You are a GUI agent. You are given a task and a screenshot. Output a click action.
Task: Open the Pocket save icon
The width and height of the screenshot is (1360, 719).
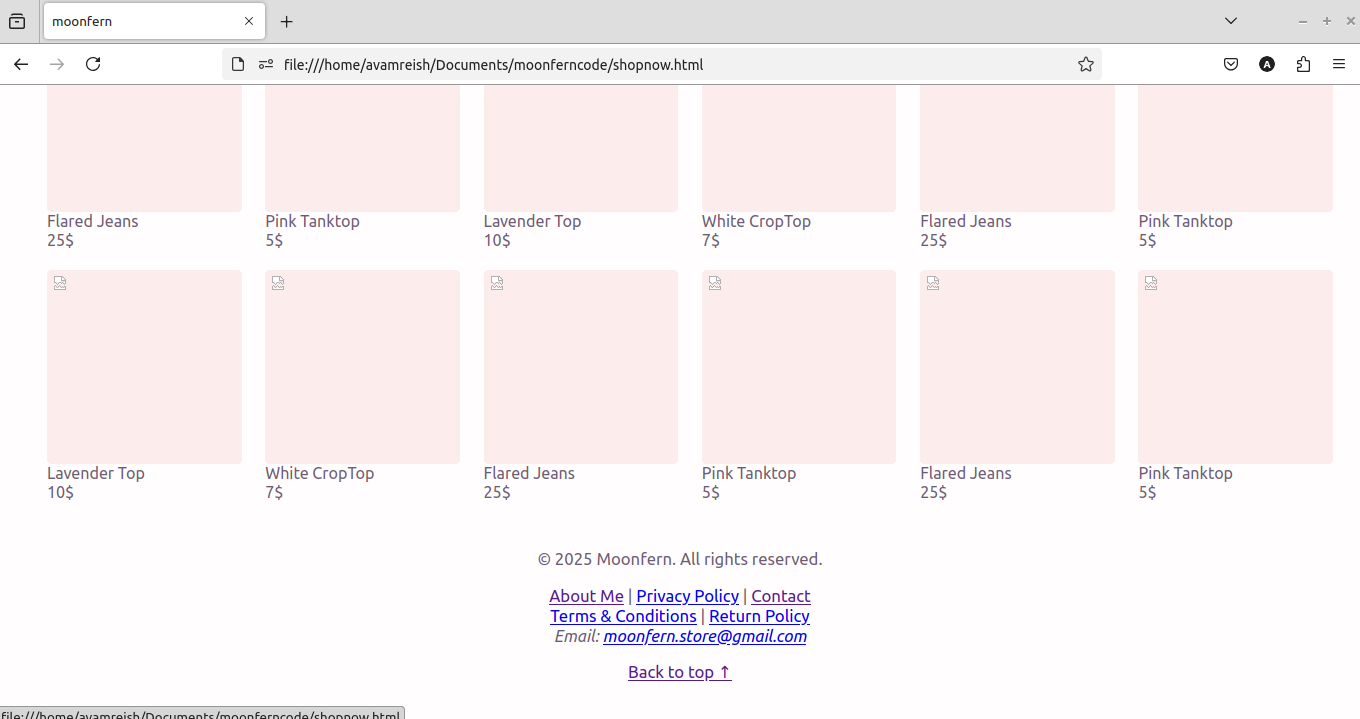1231,64
